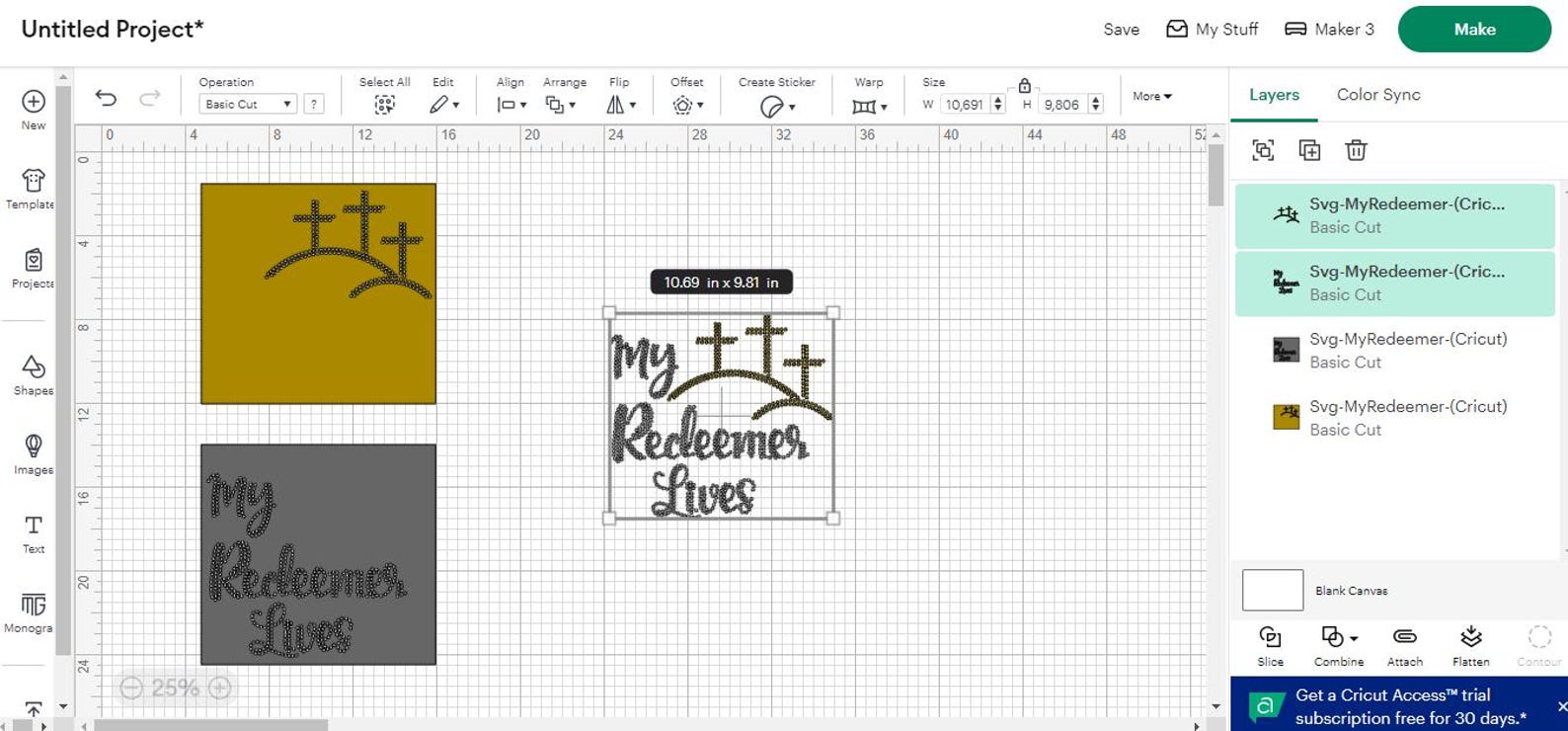The image size is (1568, 731).
Task: Click the Redo arrow
Action: tap(150, 98)
